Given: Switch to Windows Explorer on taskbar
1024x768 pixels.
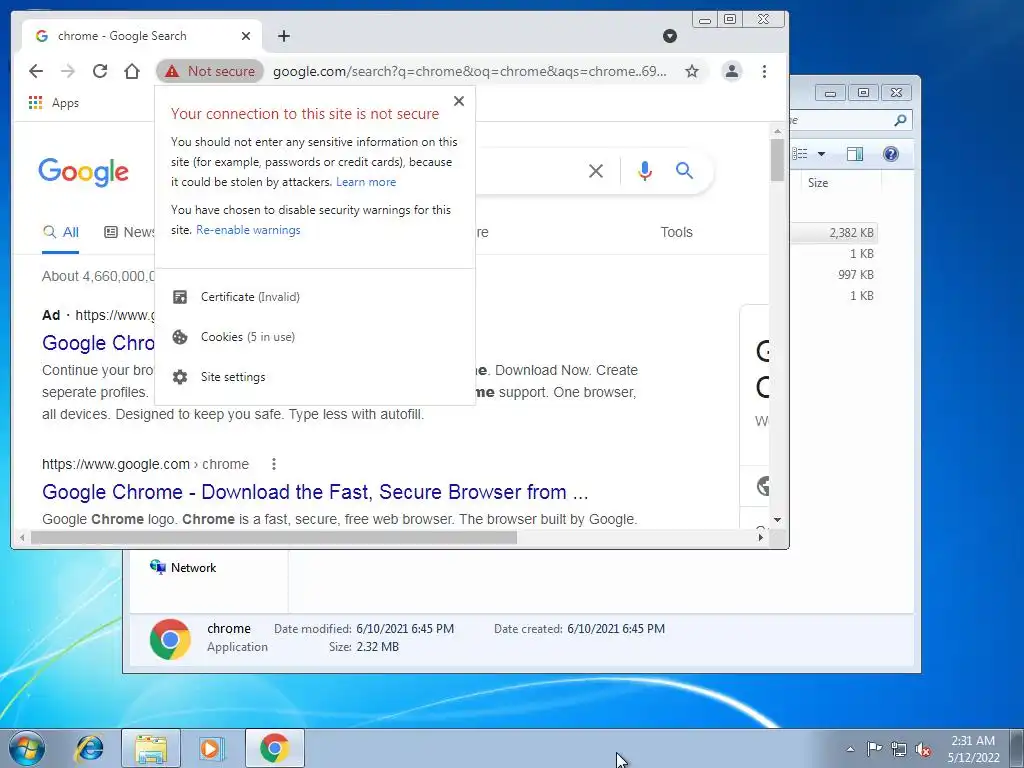Looking at the screenshot, I should [151, 748].
